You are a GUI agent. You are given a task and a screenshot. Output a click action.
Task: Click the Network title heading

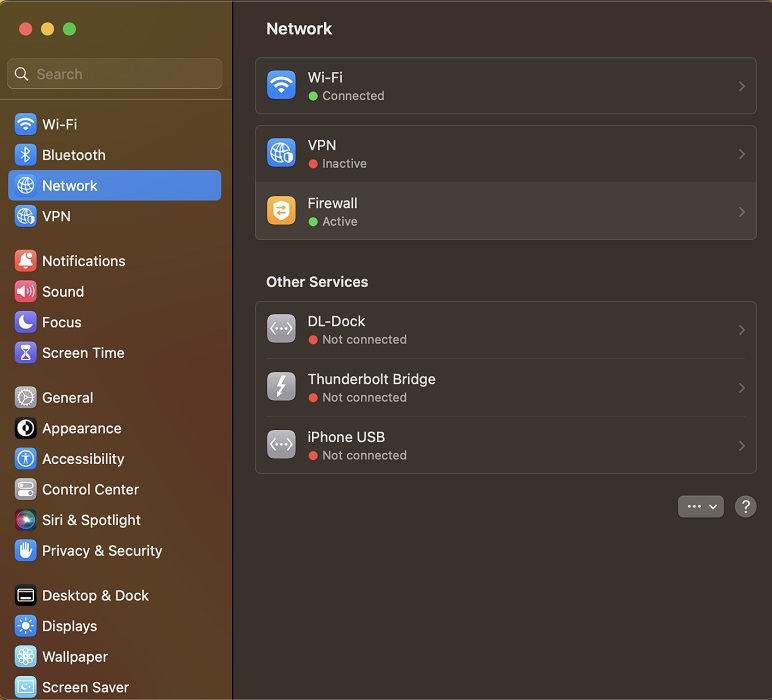point(299,29)
